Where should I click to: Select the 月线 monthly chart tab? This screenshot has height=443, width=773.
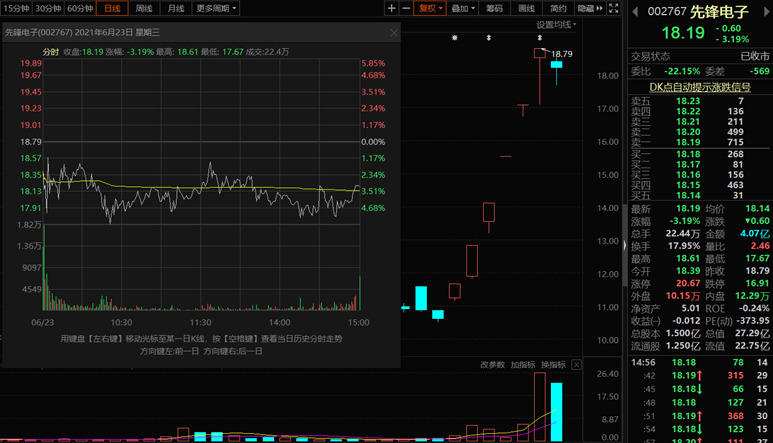click(176, 8)
